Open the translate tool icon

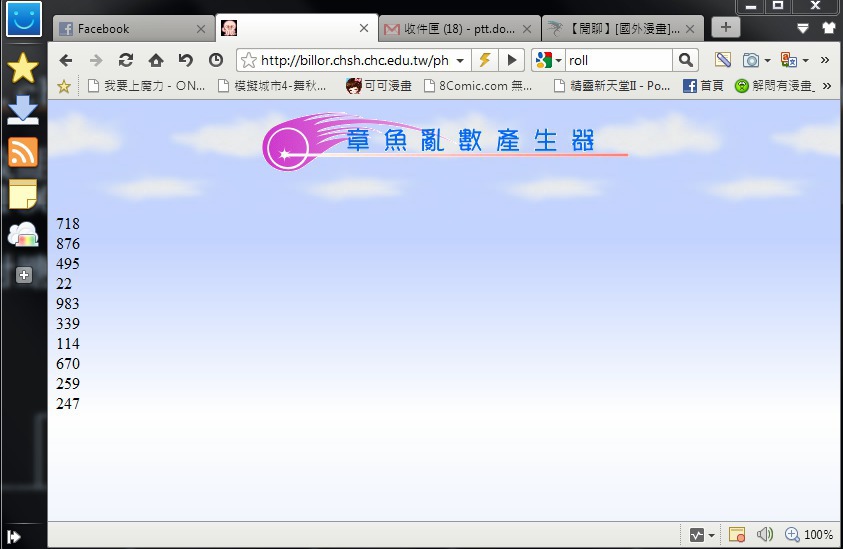(789, 60)
